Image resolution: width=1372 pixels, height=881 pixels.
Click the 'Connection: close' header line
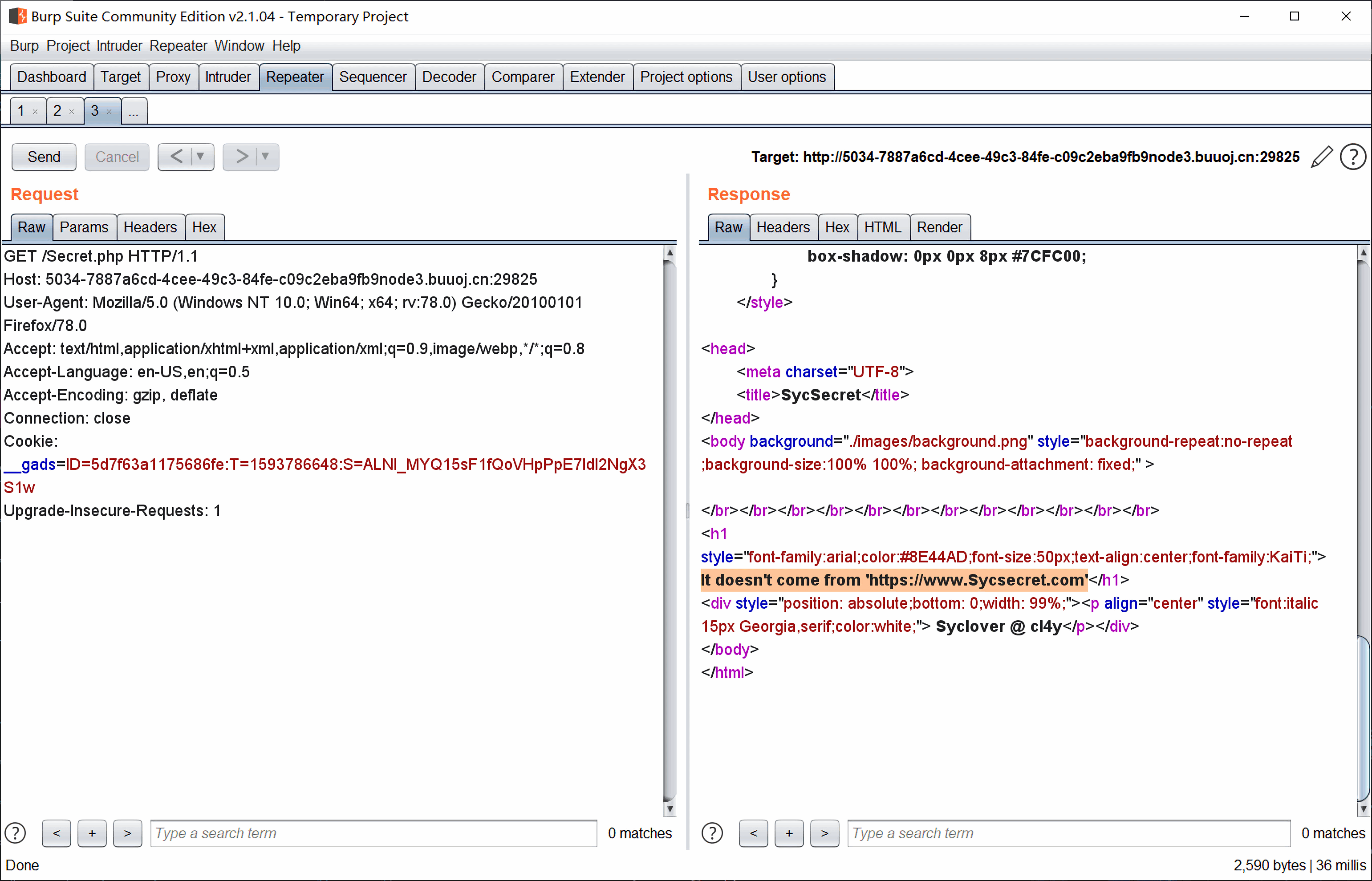coord(67,418)
